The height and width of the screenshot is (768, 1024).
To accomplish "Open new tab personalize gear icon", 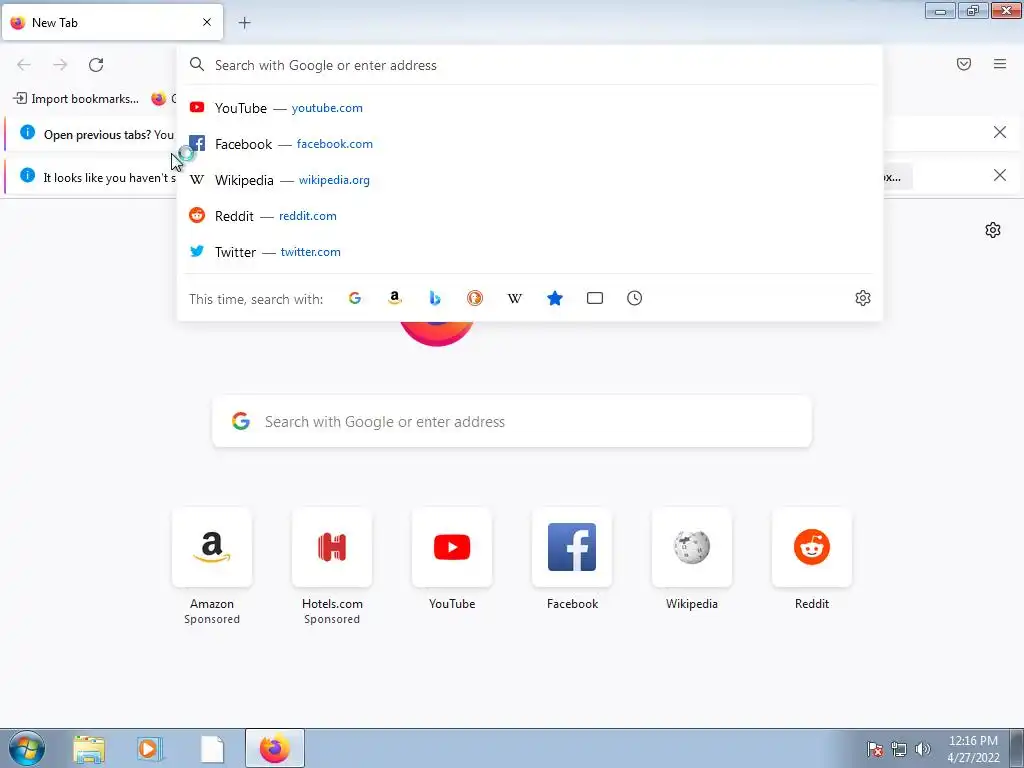I will 993,230.
